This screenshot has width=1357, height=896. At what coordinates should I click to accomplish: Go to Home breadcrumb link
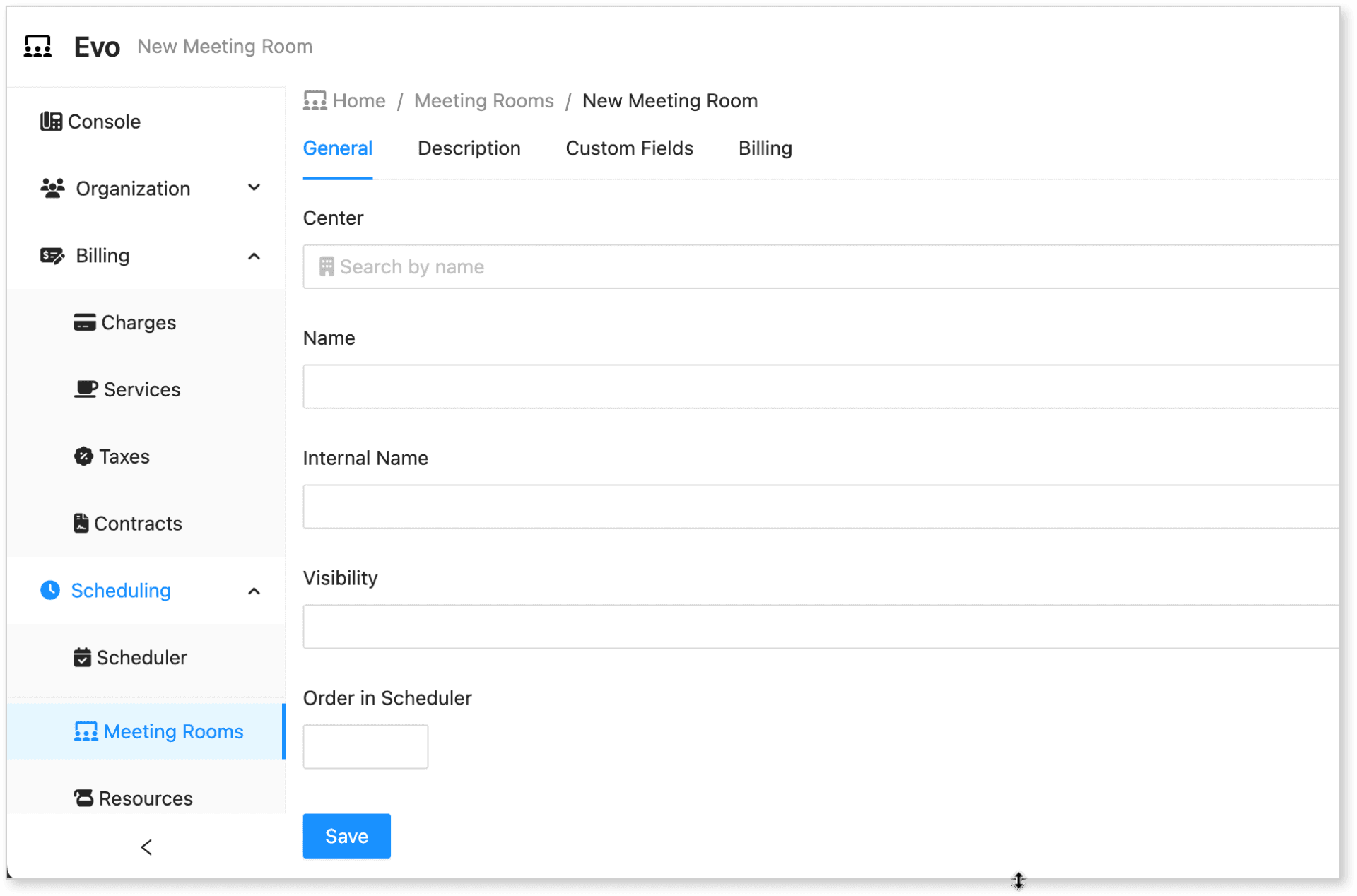click(x=359, y=101)
